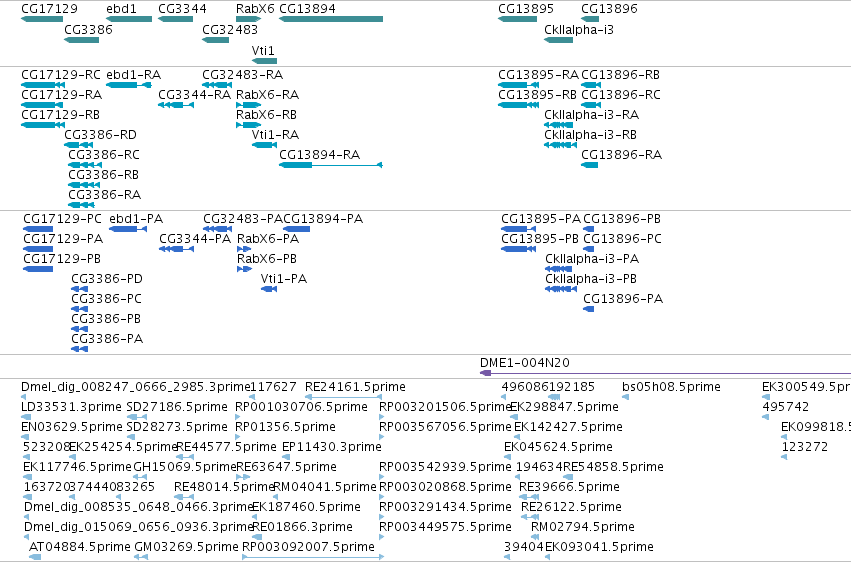Click EST label RP003092007.5prime
Image resolution: width=851 pixels, height=562 pixels.
308,546
